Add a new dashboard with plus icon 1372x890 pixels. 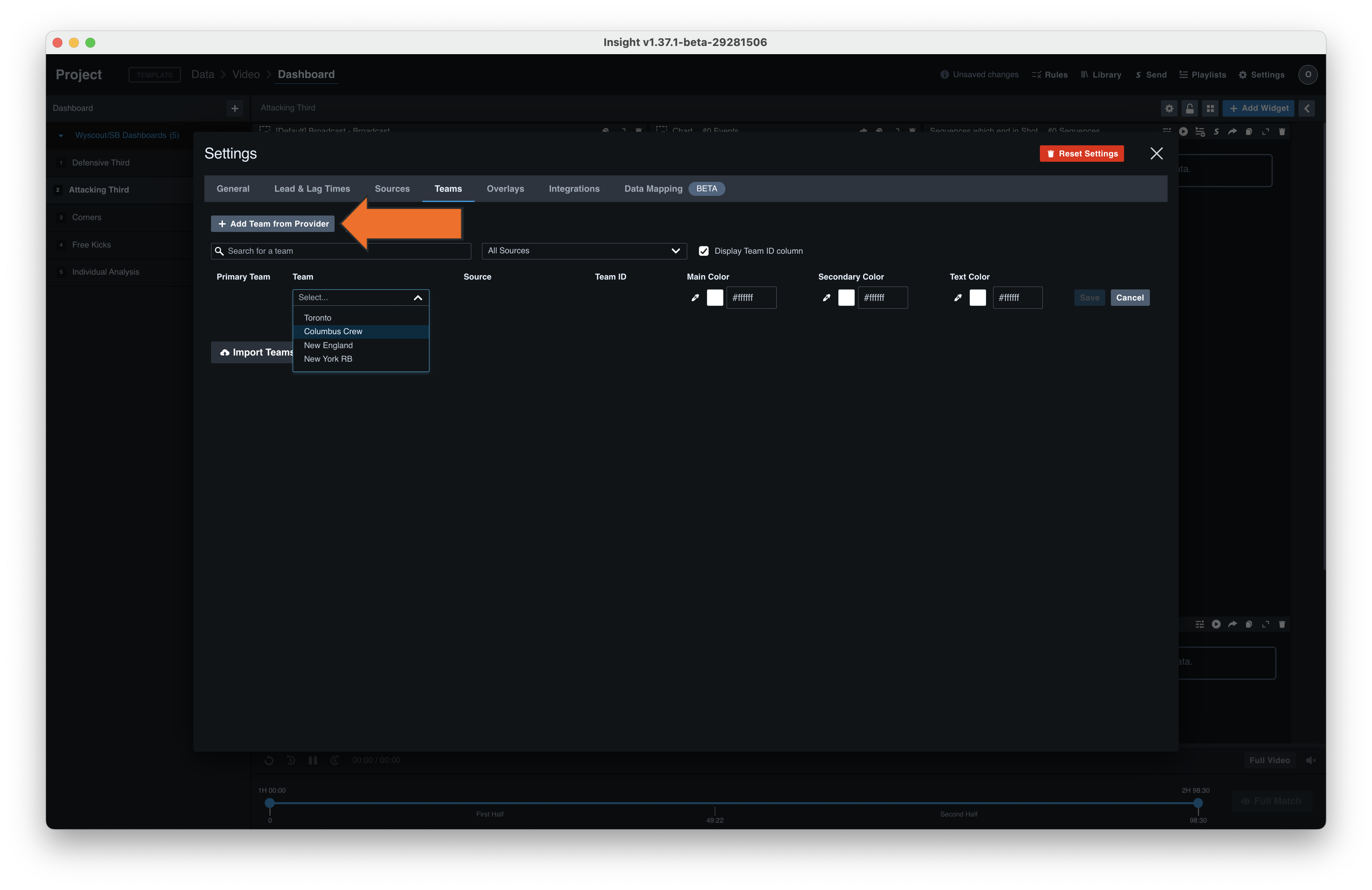click(x=235, y=108)
